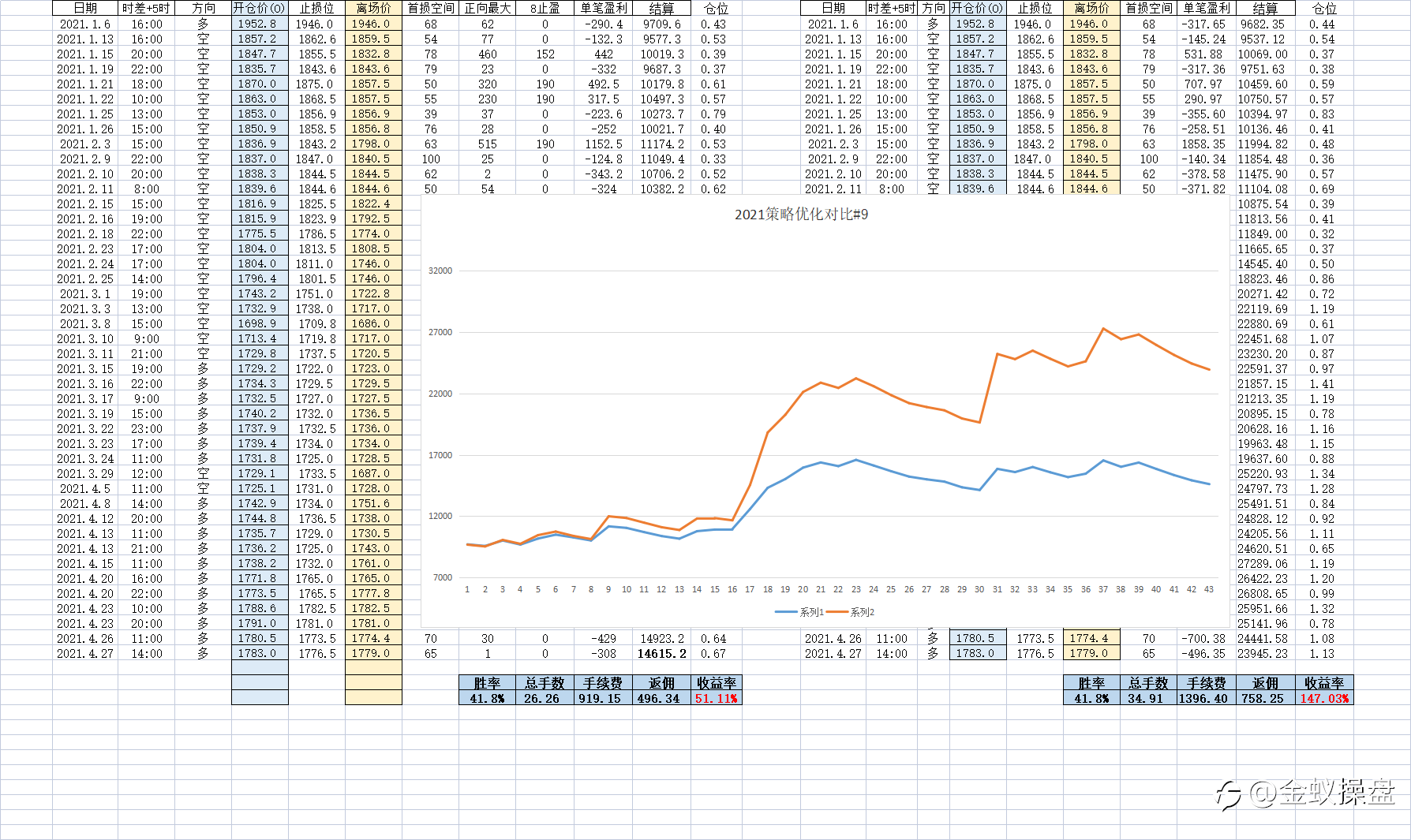The image size is (1411, 840).
Task: Select the 17000 y-axis label on the chart
Action: point(440,455)
